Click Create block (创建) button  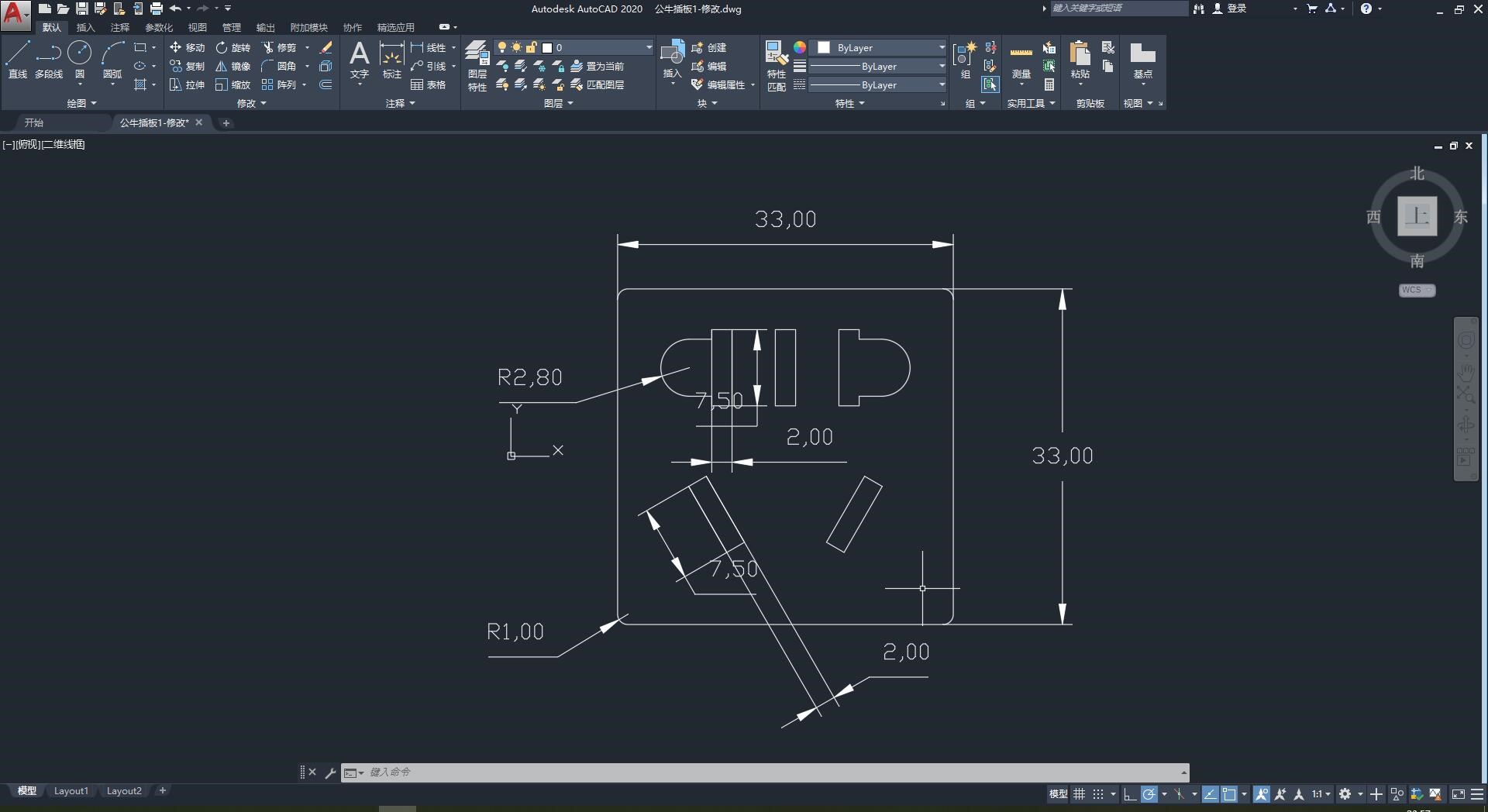click(709, 47)
